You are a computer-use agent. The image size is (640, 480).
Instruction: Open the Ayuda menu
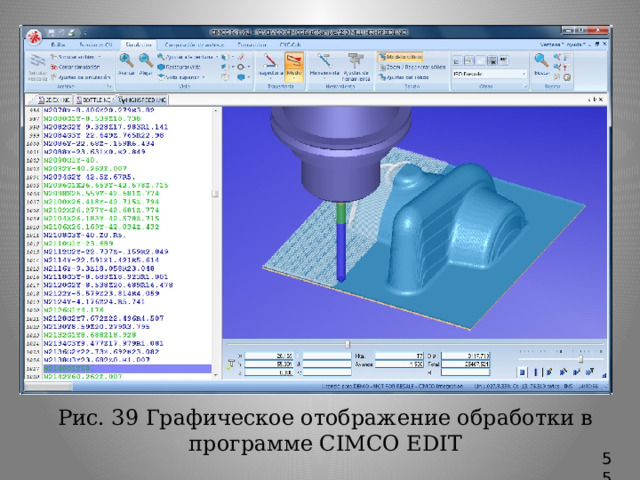point(577,44)
